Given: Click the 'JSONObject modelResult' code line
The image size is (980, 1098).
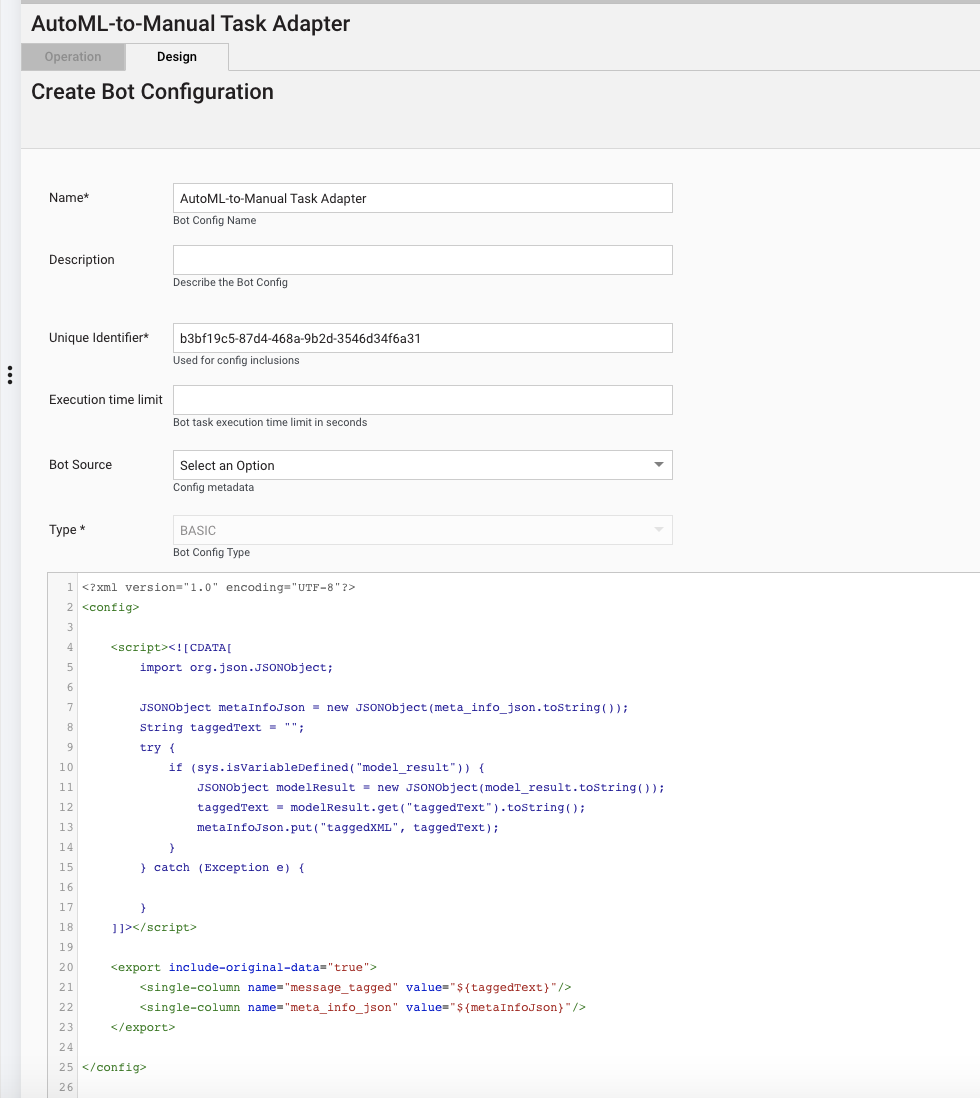Looking at the screenshot, I should point(431,787).
